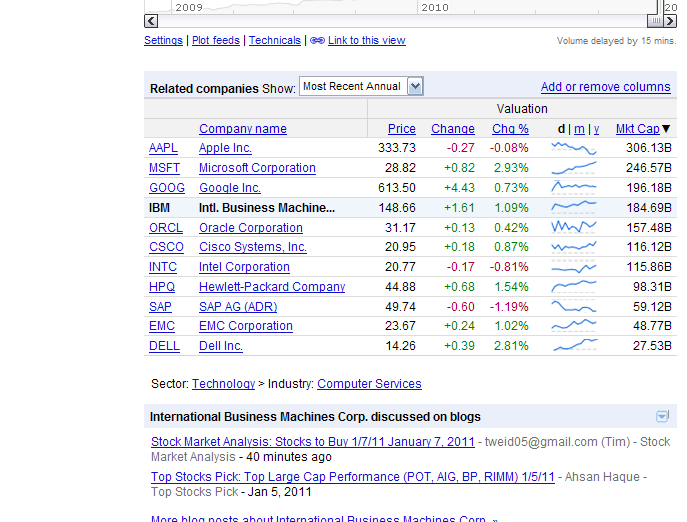687x522 pixels.
Task: Open the Apple Inc. sparkline chart
Action: (x=575, y=148)
